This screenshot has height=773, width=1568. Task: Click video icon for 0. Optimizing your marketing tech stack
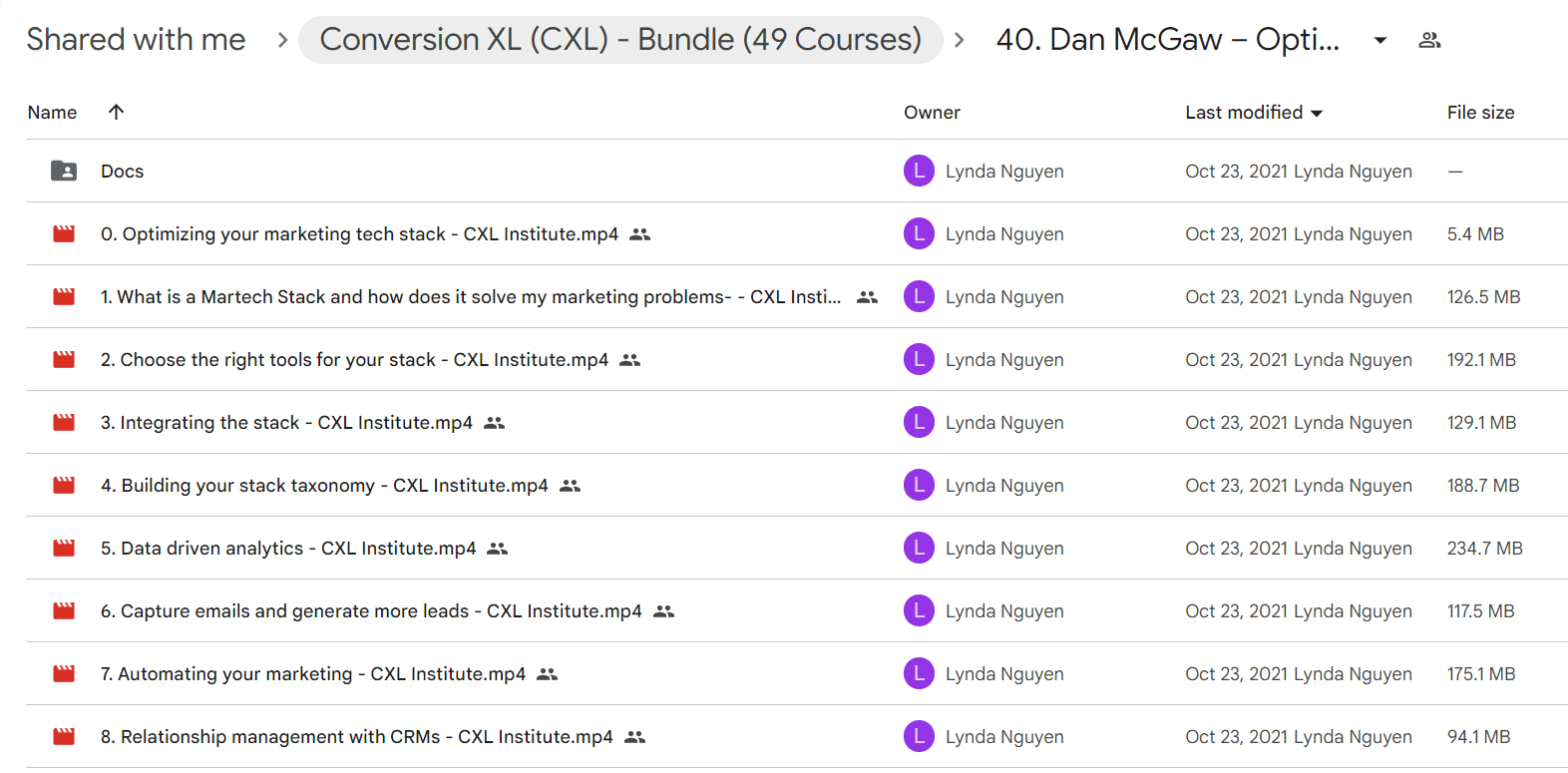tap(64, 233)
